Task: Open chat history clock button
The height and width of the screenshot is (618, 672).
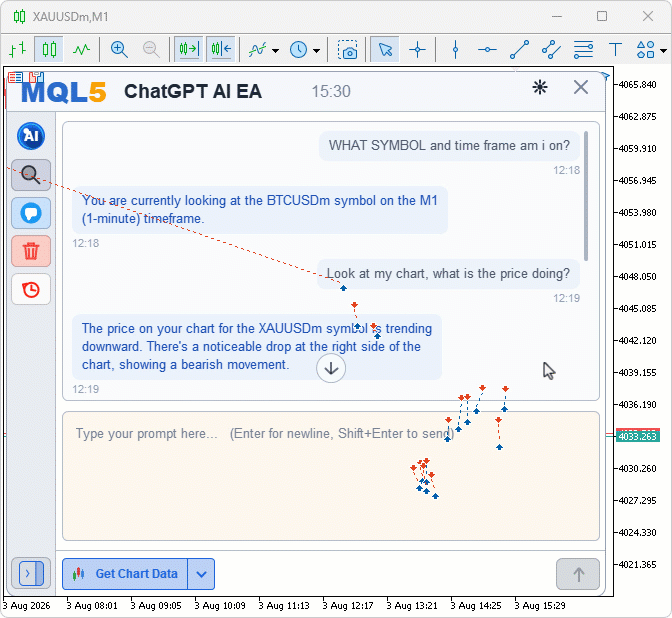Action: [31, 289]
